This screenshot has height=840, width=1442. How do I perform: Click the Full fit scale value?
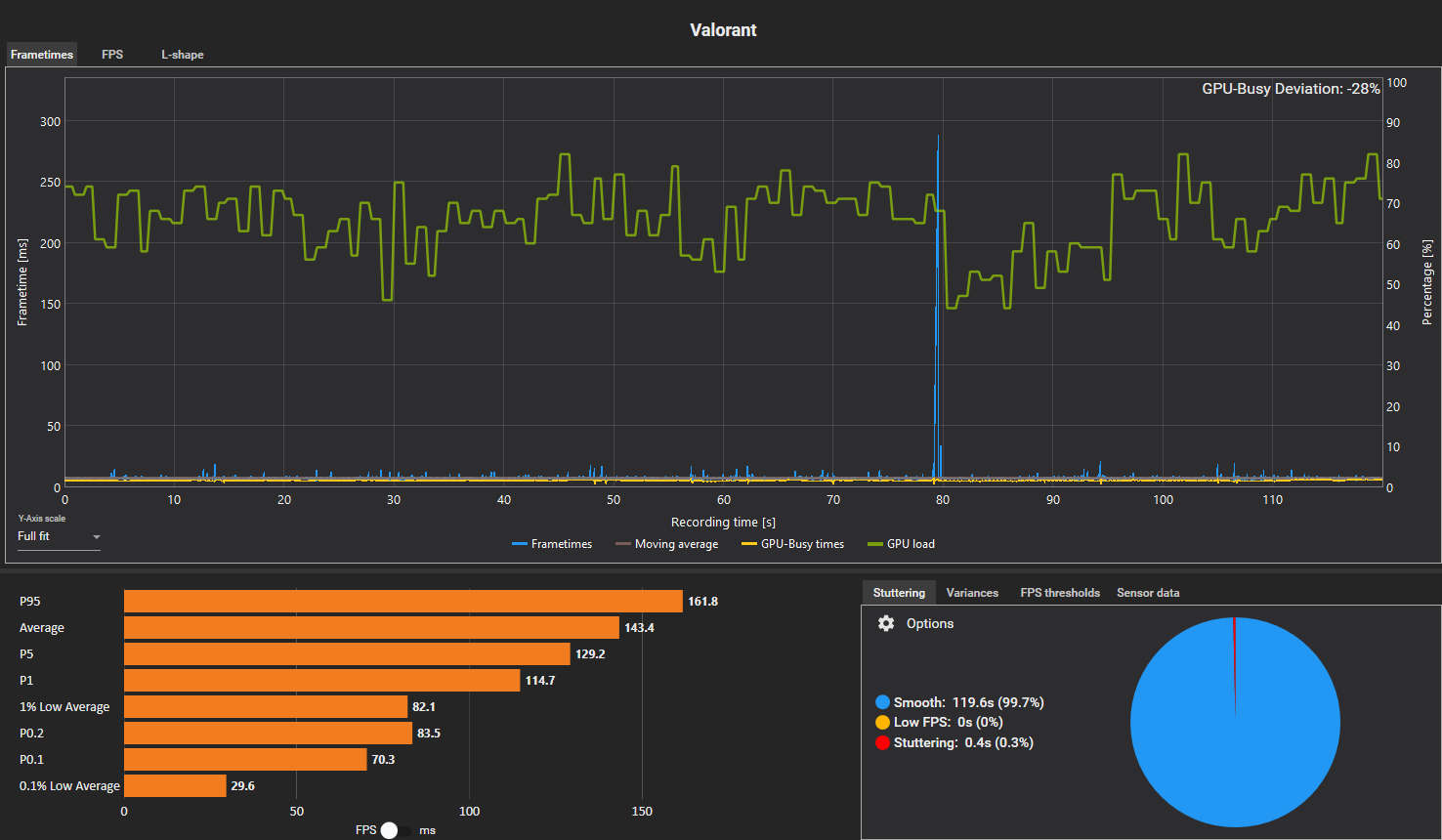click(x=33, y=536)
